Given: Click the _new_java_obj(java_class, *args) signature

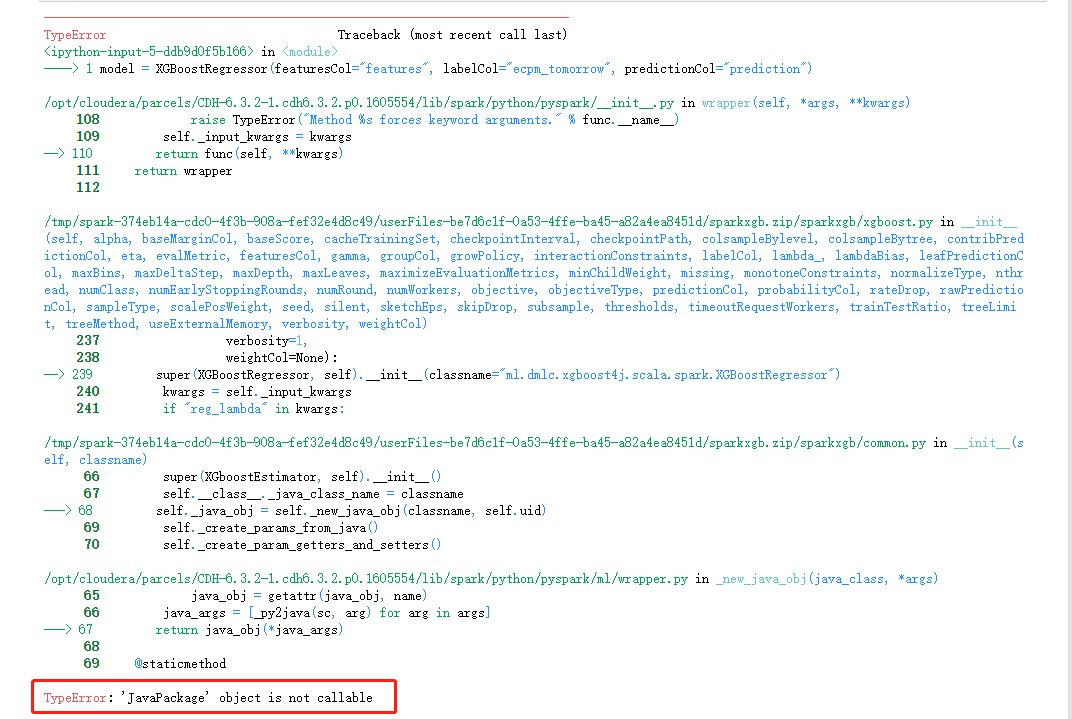Looking at the screenshot, I should click(x=827, y=579).
